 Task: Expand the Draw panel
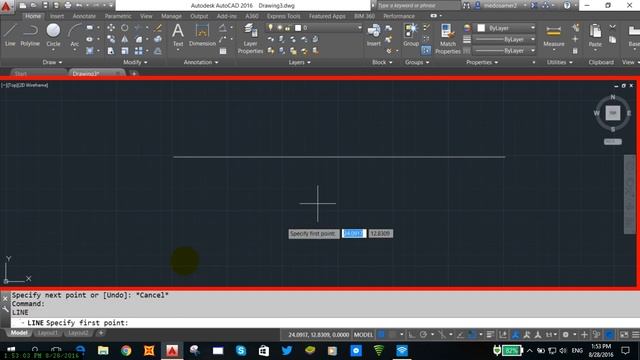coord(52,62)
